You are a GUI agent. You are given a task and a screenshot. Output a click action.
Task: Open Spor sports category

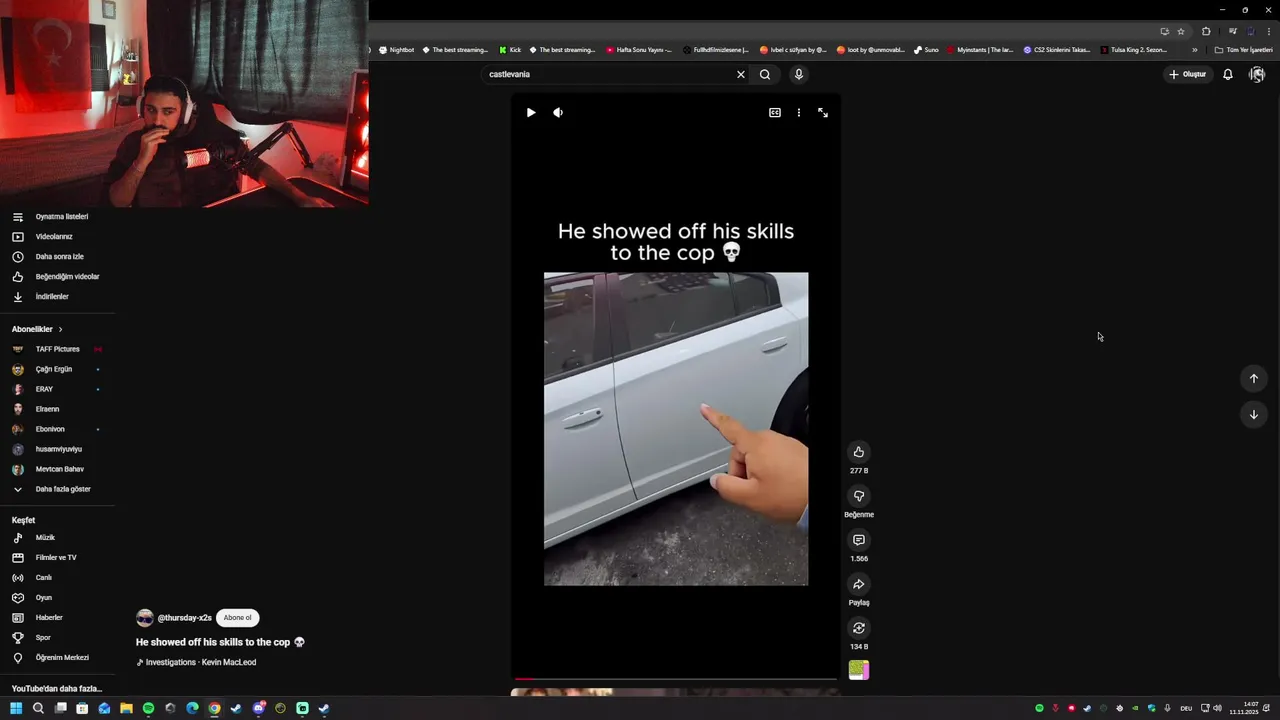pos(57,638)
